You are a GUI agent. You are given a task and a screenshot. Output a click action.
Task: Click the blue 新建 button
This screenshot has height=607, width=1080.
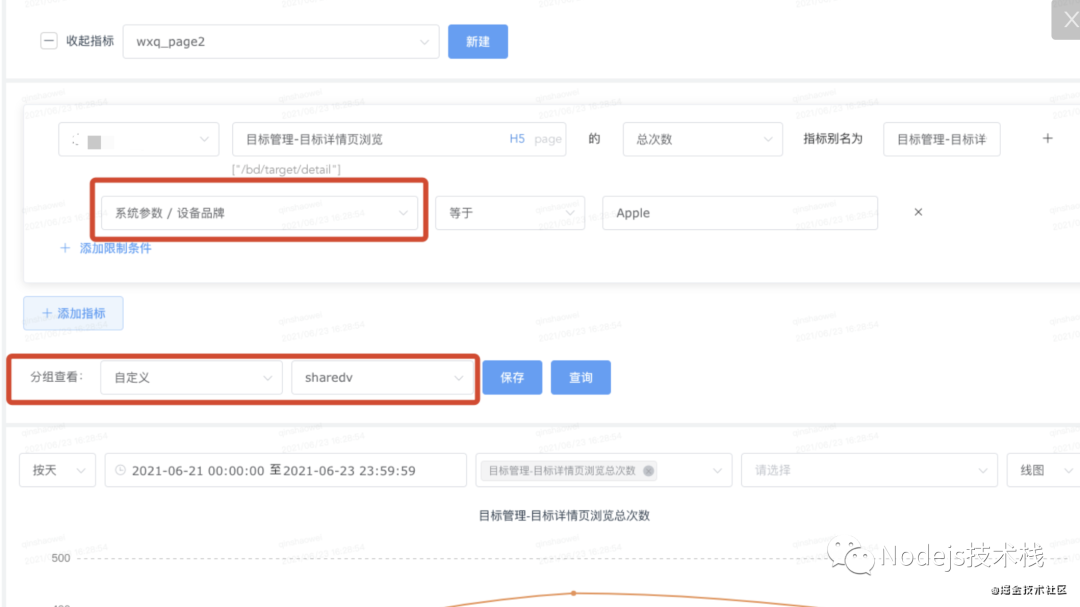477,41
